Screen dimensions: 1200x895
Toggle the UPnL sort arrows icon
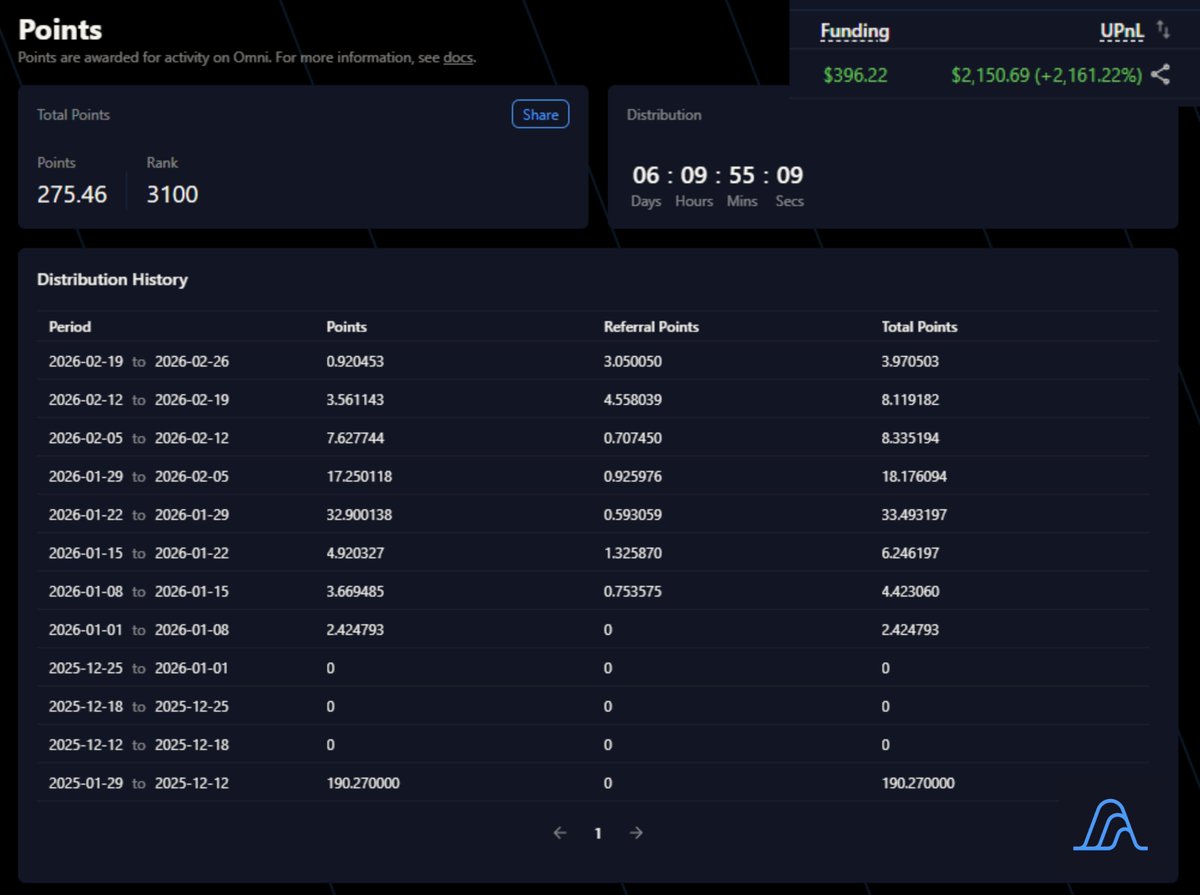pyautogui.click(x=1163, y=30)
